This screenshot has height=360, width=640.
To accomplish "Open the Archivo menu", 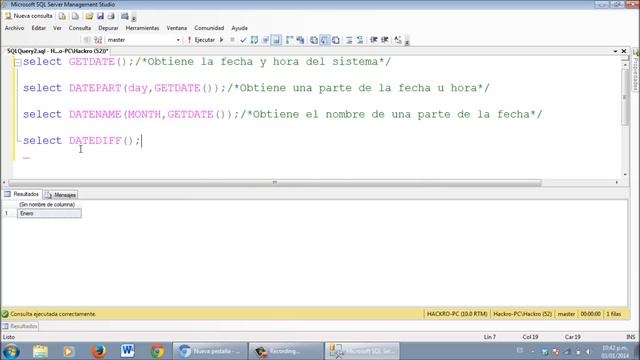I will [14, 28].
